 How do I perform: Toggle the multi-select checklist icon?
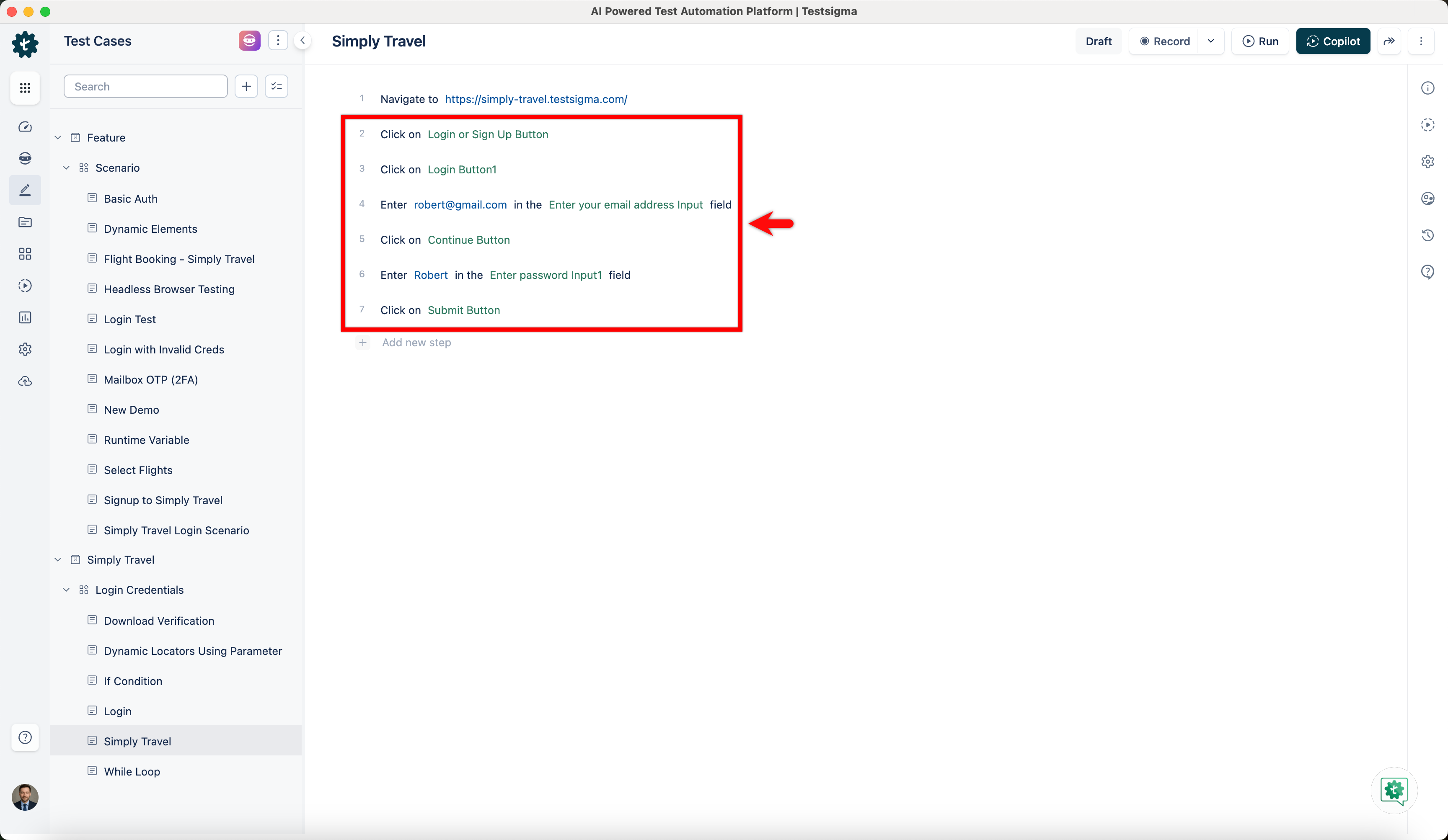point(277,86)
